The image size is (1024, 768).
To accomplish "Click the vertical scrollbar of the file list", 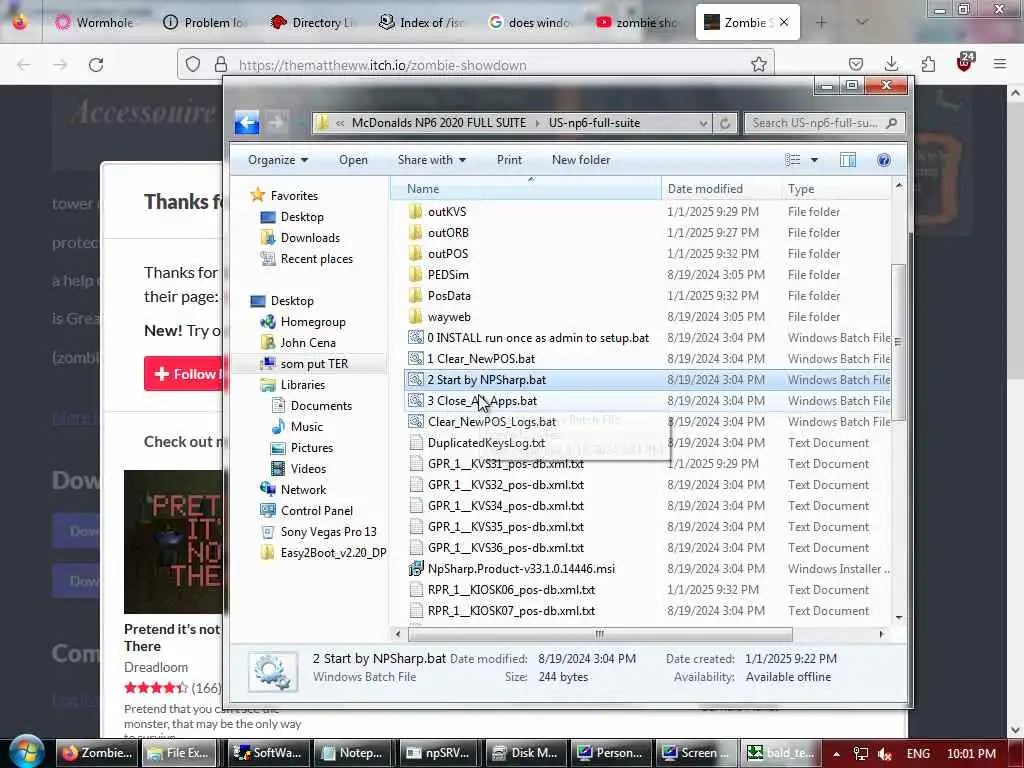I will coord(898,342).
